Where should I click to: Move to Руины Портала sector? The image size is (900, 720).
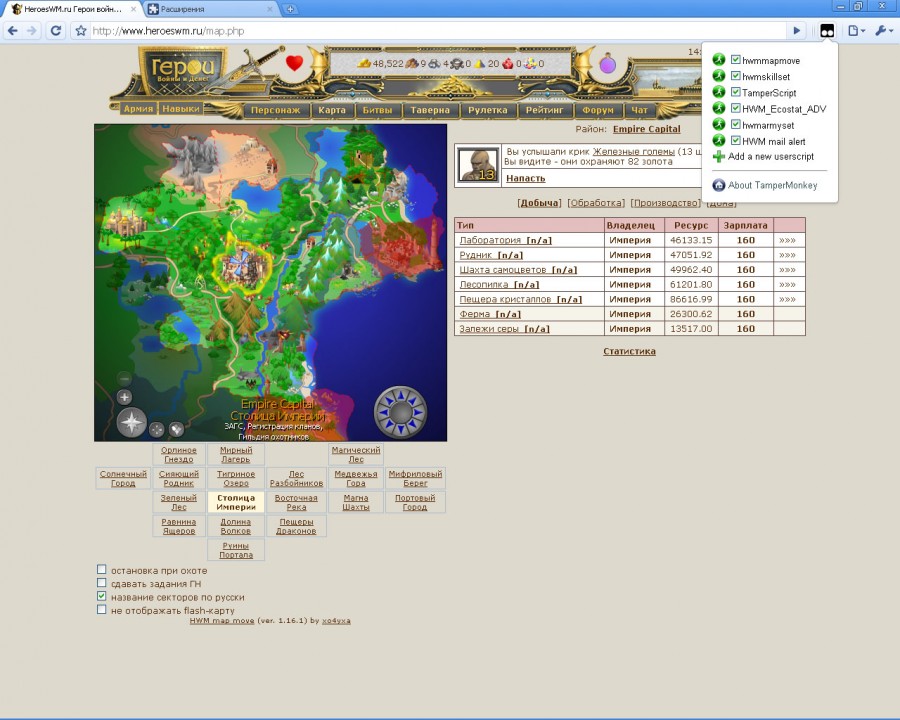coord(236,550)
